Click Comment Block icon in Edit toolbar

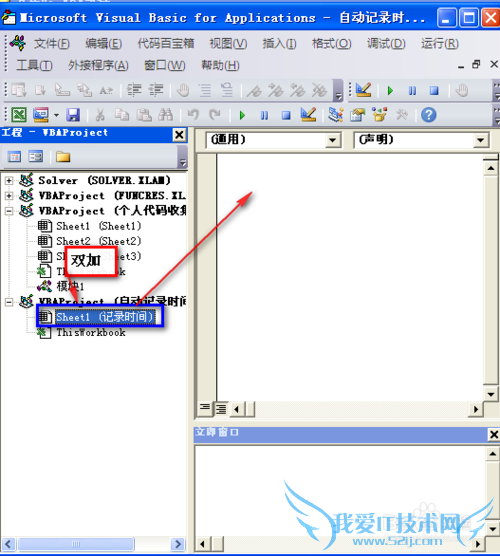click(x=205, y=90)
